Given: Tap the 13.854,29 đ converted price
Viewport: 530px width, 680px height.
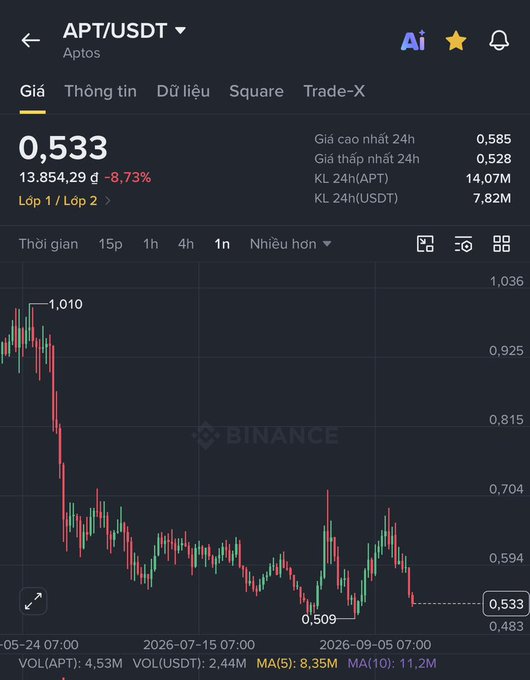Looking at the screenshot, I should 59,177.
